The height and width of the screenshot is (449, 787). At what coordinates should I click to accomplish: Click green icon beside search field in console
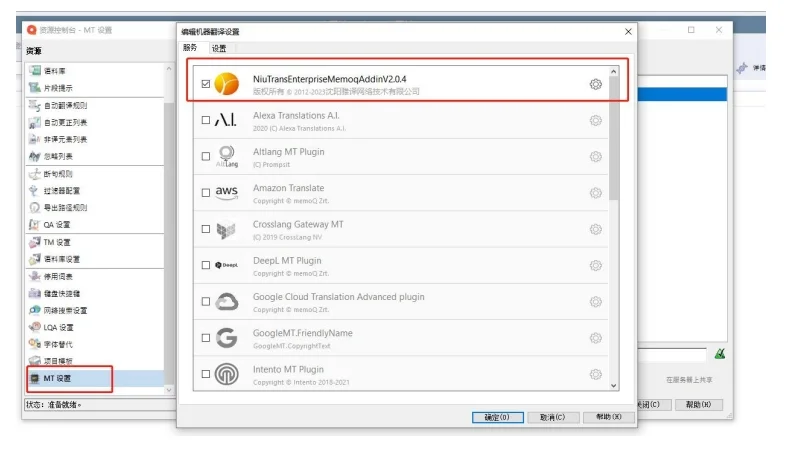pyautogui.click(x=720, y=354)
